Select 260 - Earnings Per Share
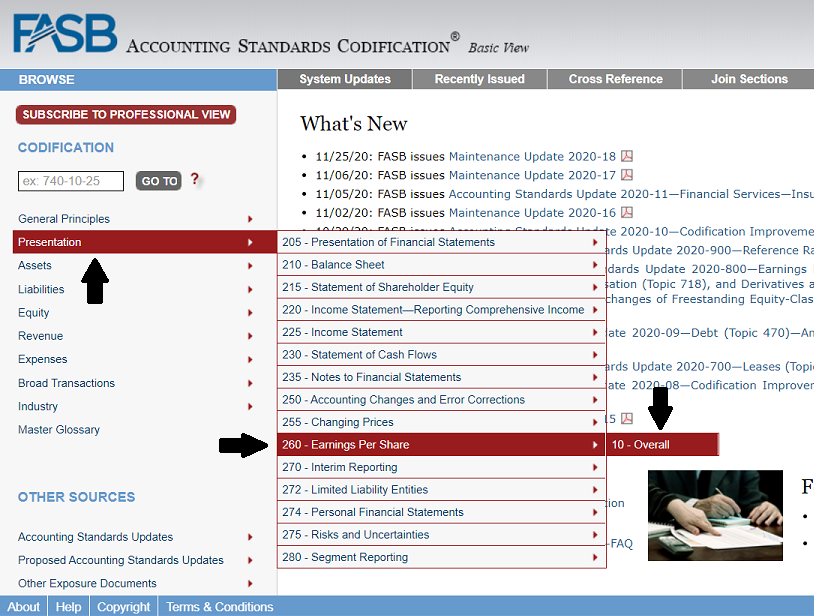Viewport: 814px width, 616px height. pos(441,445)
